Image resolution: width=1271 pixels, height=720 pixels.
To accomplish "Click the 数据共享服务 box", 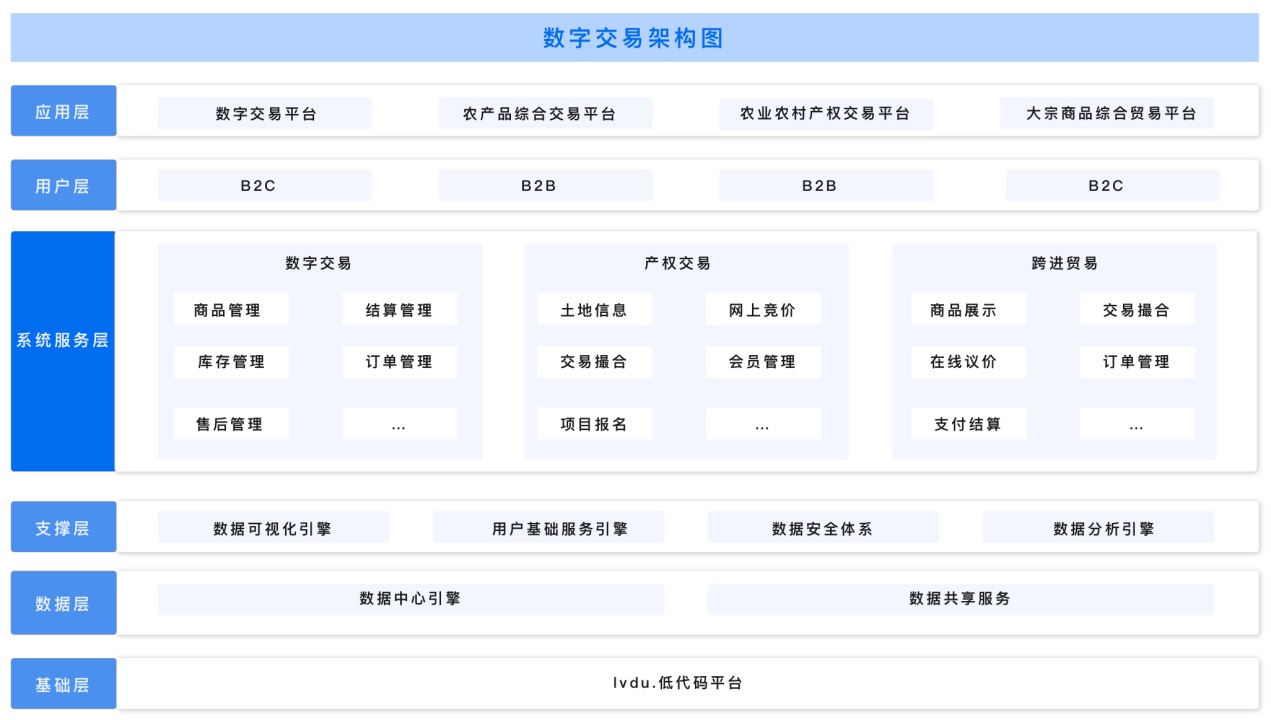I will (x=961, y=599).
